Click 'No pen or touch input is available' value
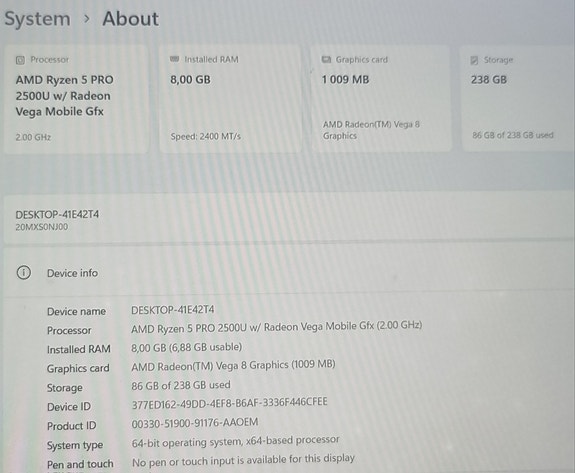Screen dimensions: 575x473 click(243, 461)
